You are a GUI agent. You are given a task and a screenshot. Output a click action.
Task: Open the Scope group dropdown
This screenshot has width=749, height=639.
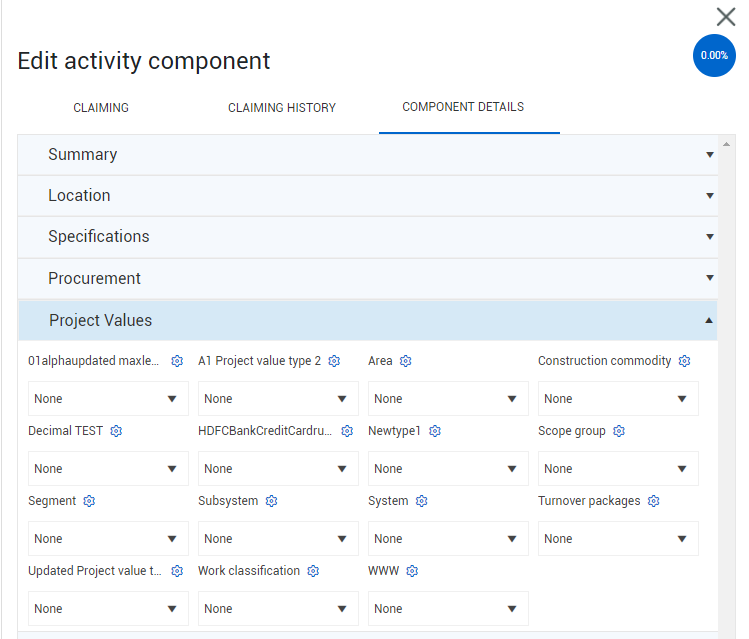click(618, 469)
